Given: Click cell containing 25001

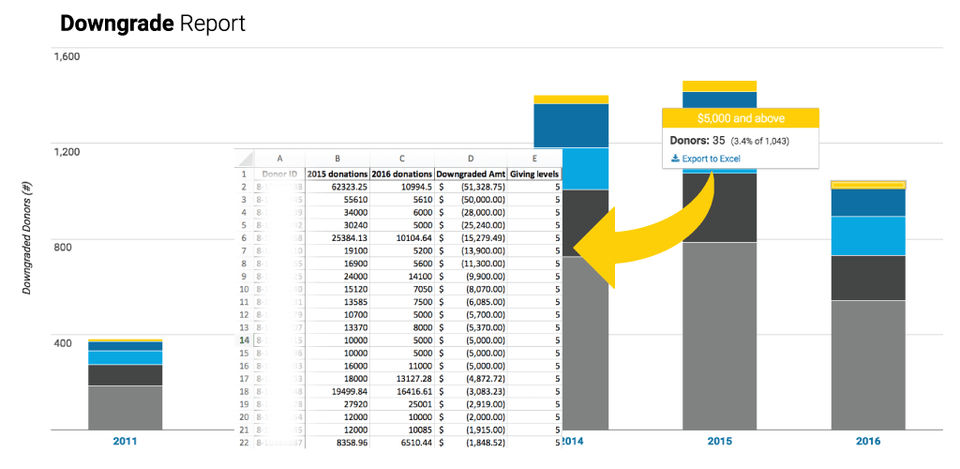Looking at the screenshot, I should (x=402, y=404).
